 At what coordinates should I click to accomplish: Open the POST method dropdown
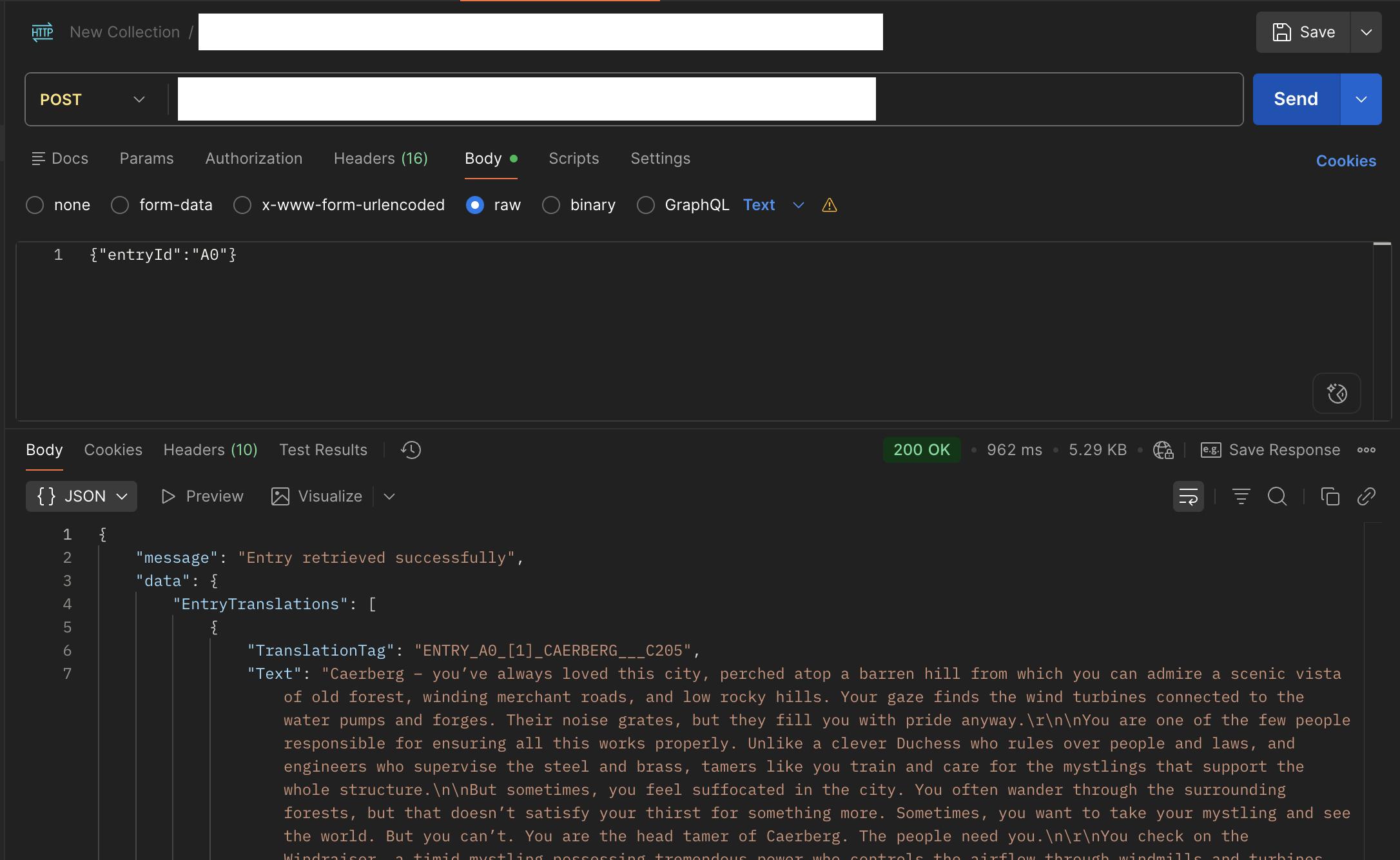pos(93,99)
